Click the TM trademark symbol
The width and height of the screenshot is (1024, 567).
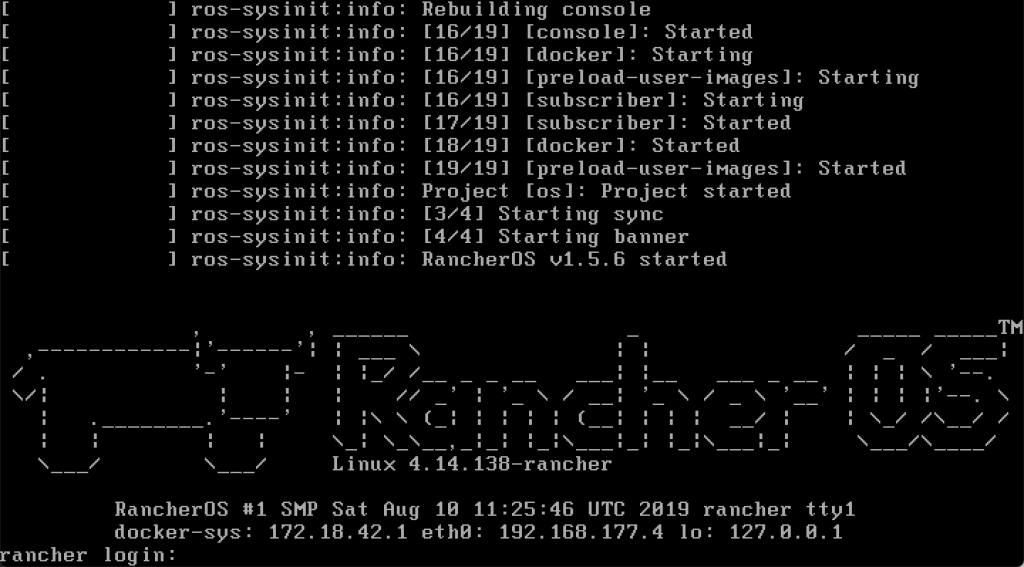[x=1010, y=328]
